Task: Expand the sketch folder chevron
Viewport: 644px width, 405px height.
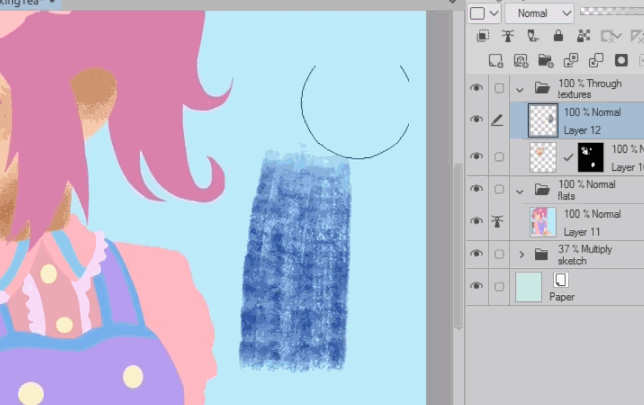Action: [x=522, y=255]
